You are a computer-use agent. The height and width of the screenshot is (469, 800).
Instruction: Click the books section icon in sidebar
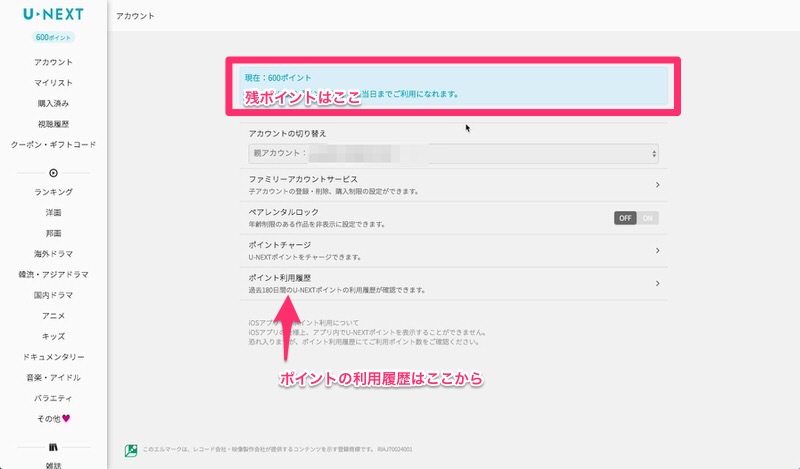tap(53, 446)
